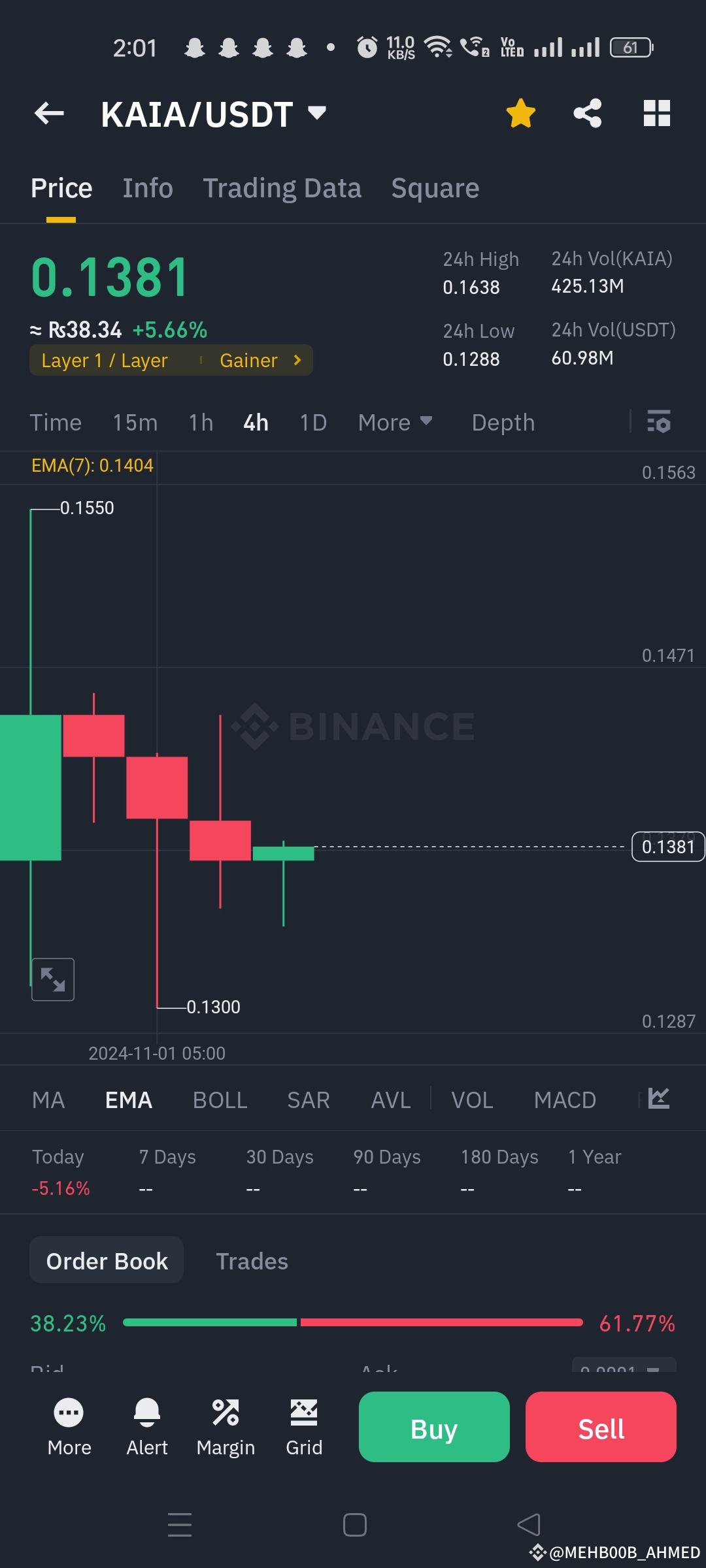Screen dimensions: 706x1568
Task: Tap the green Buy button
Action: tap(434, 1427)
